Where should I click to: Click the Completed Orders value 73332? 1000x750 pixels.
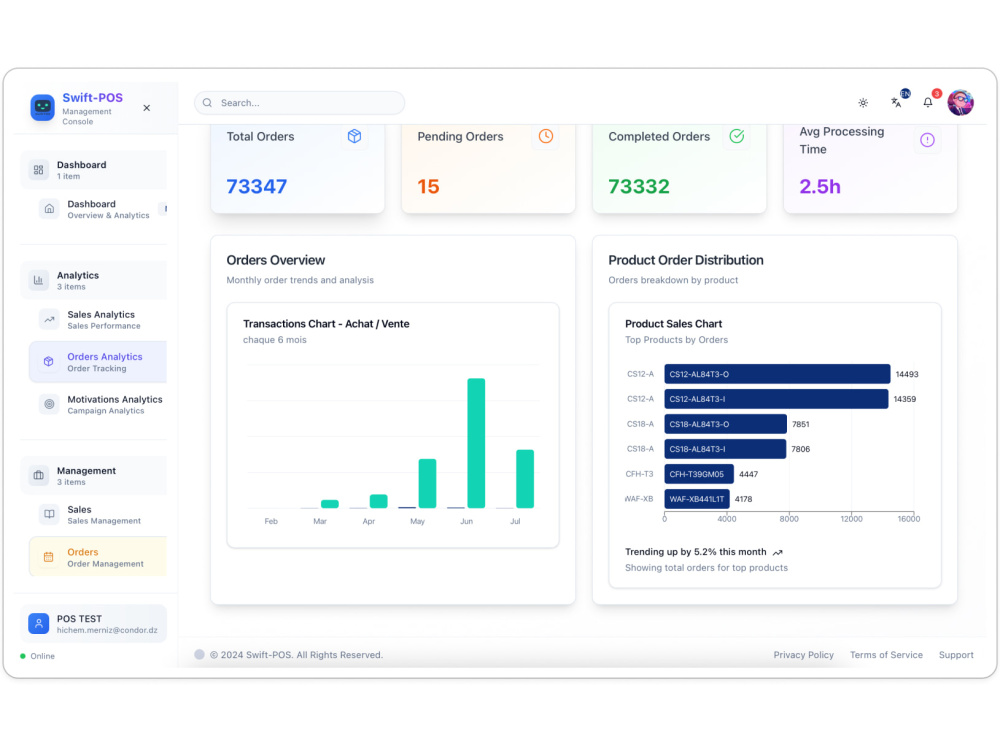click(638, 186)
